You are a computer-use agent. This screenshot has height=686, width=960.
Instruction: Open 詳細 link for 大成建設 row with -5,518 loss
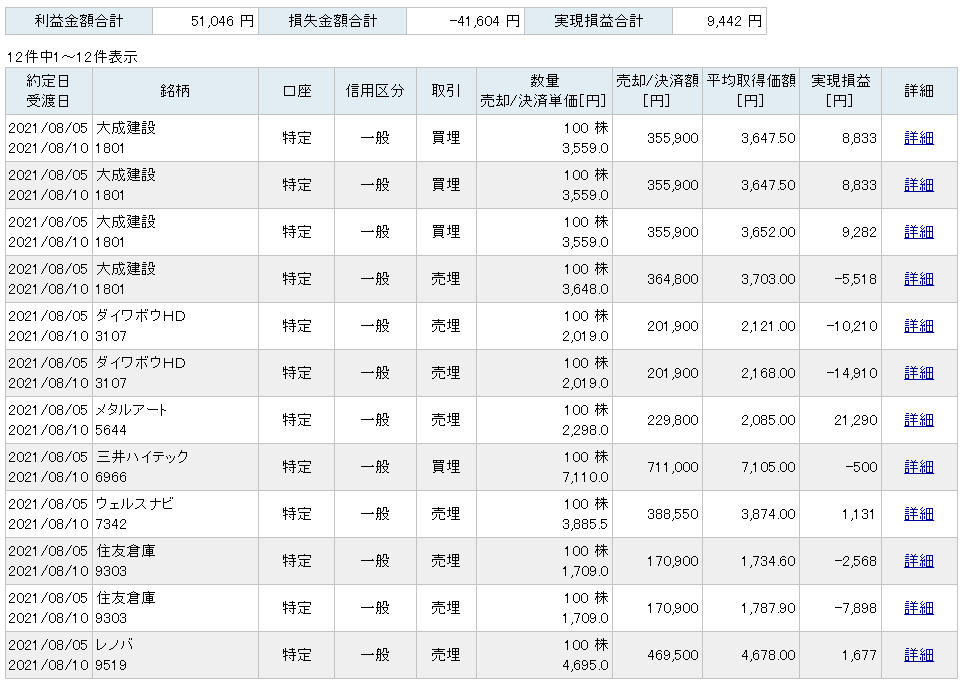click(x=918, y=279)
